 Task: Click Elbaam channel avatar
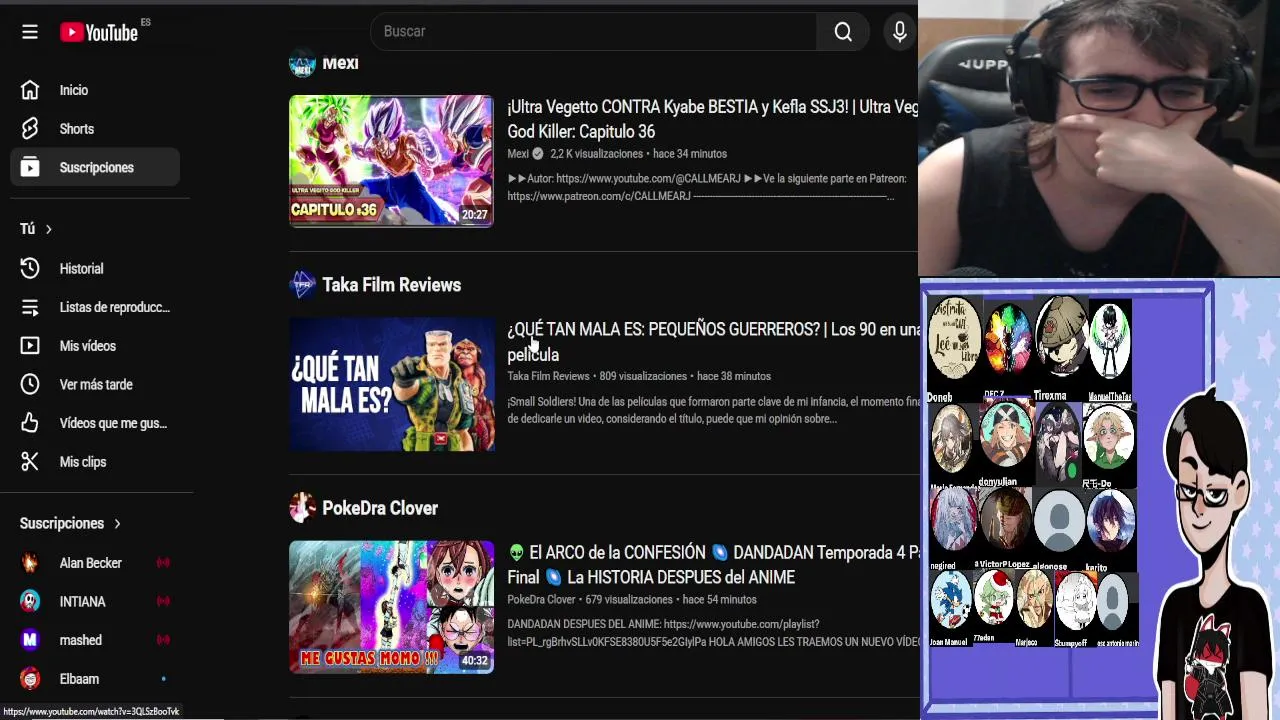pyautogui.click(x=30, y=679)
